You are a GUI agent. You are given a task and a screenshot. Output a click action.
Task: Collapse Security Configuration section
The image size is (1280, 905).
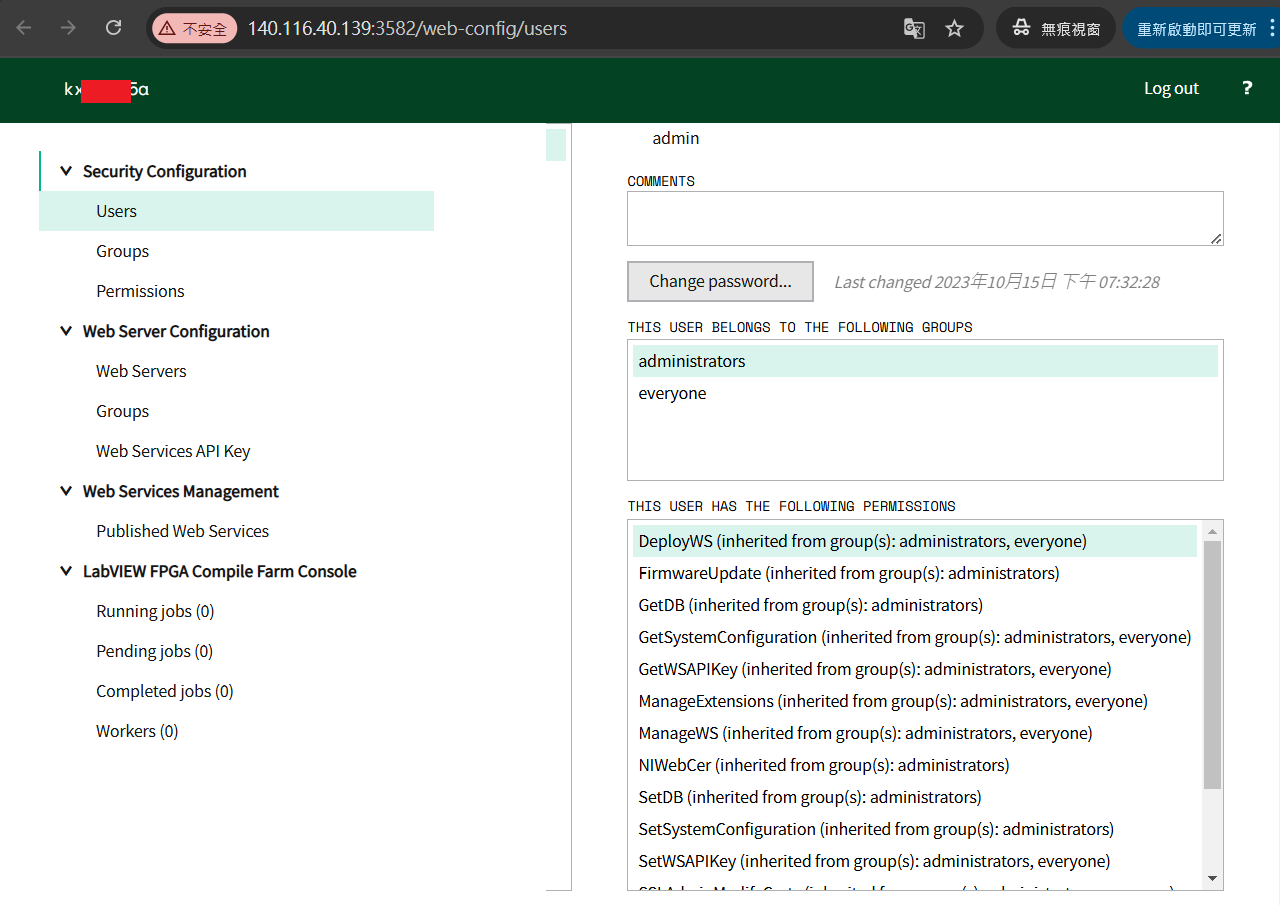66,171
